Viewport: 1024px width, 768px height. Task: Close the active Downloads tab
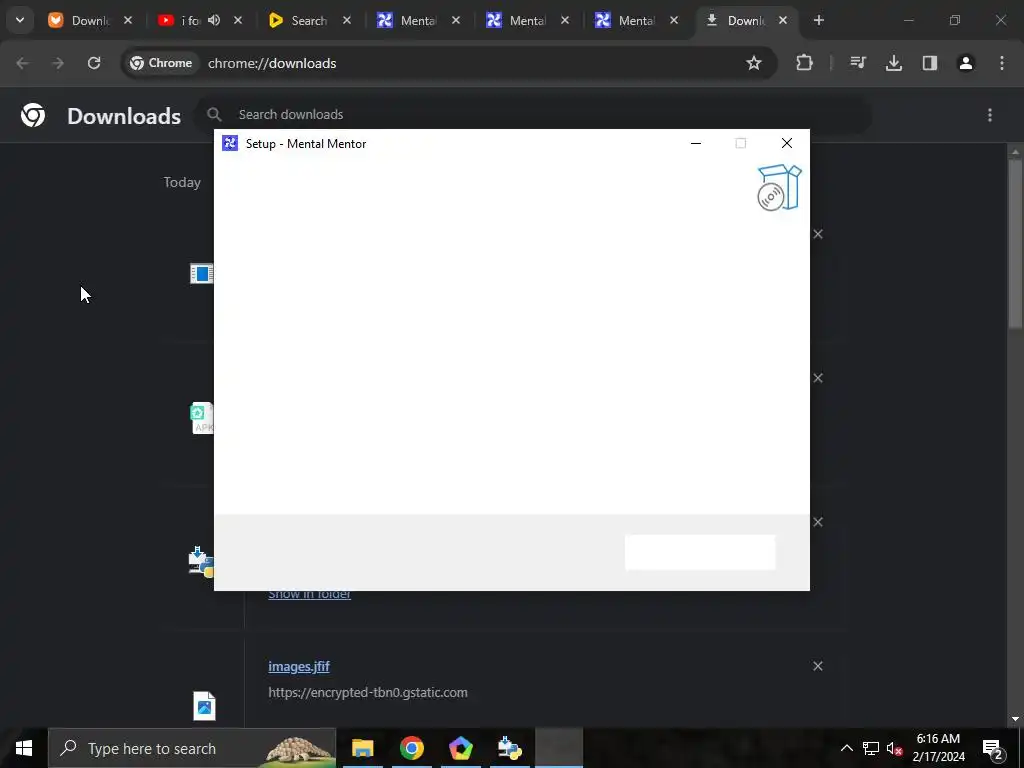[782, 20]
